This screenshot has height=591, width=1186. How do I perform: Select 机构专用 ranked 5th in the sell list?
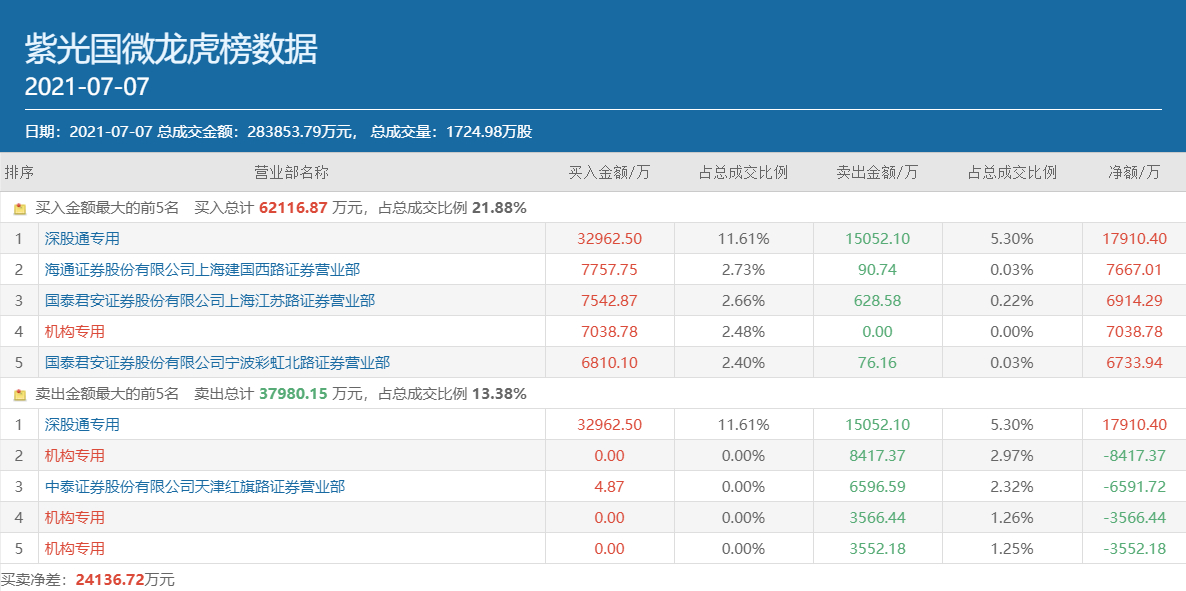click(75, 549)
